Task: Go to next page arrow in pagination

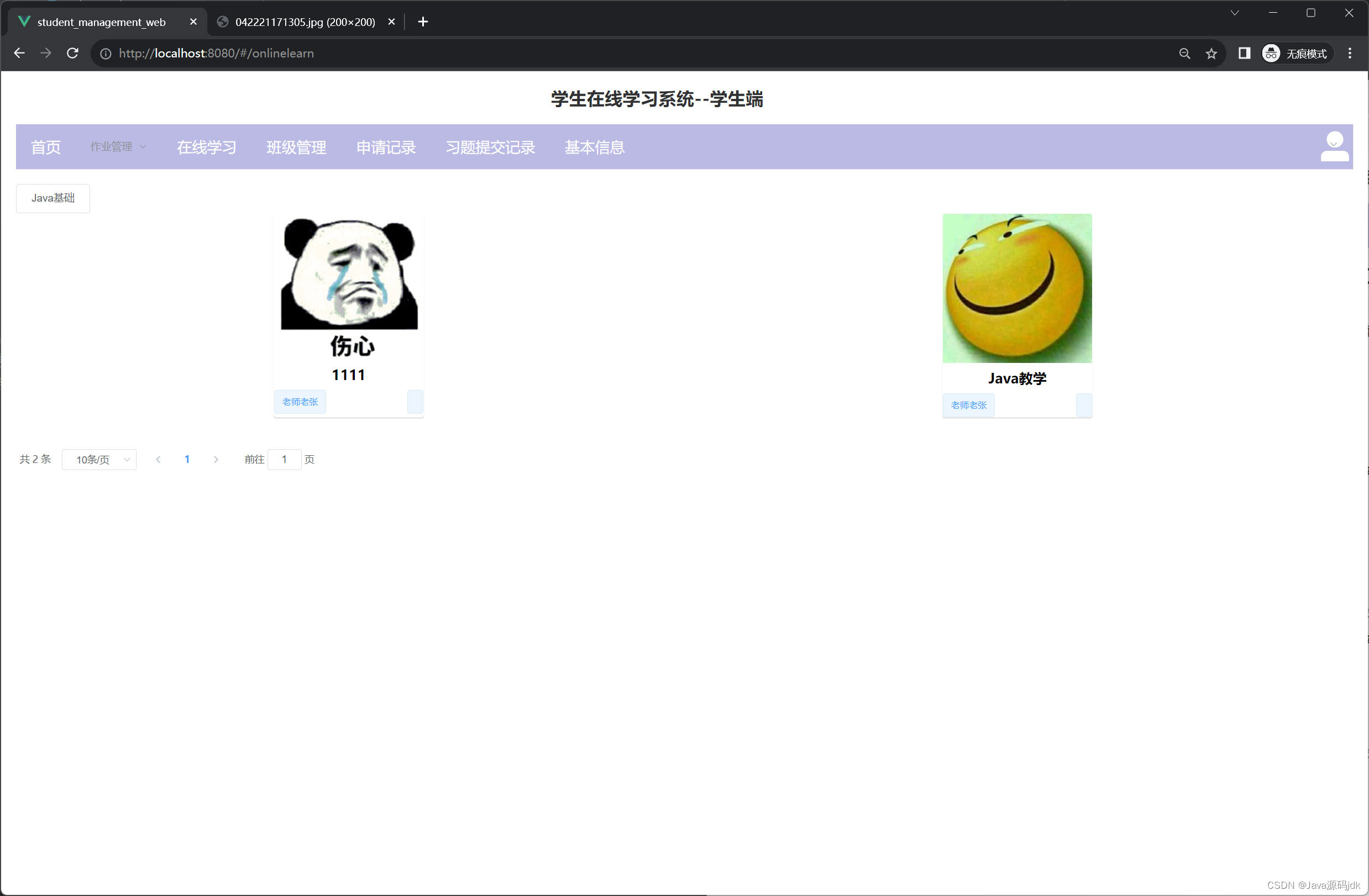Action: (216, 460)
